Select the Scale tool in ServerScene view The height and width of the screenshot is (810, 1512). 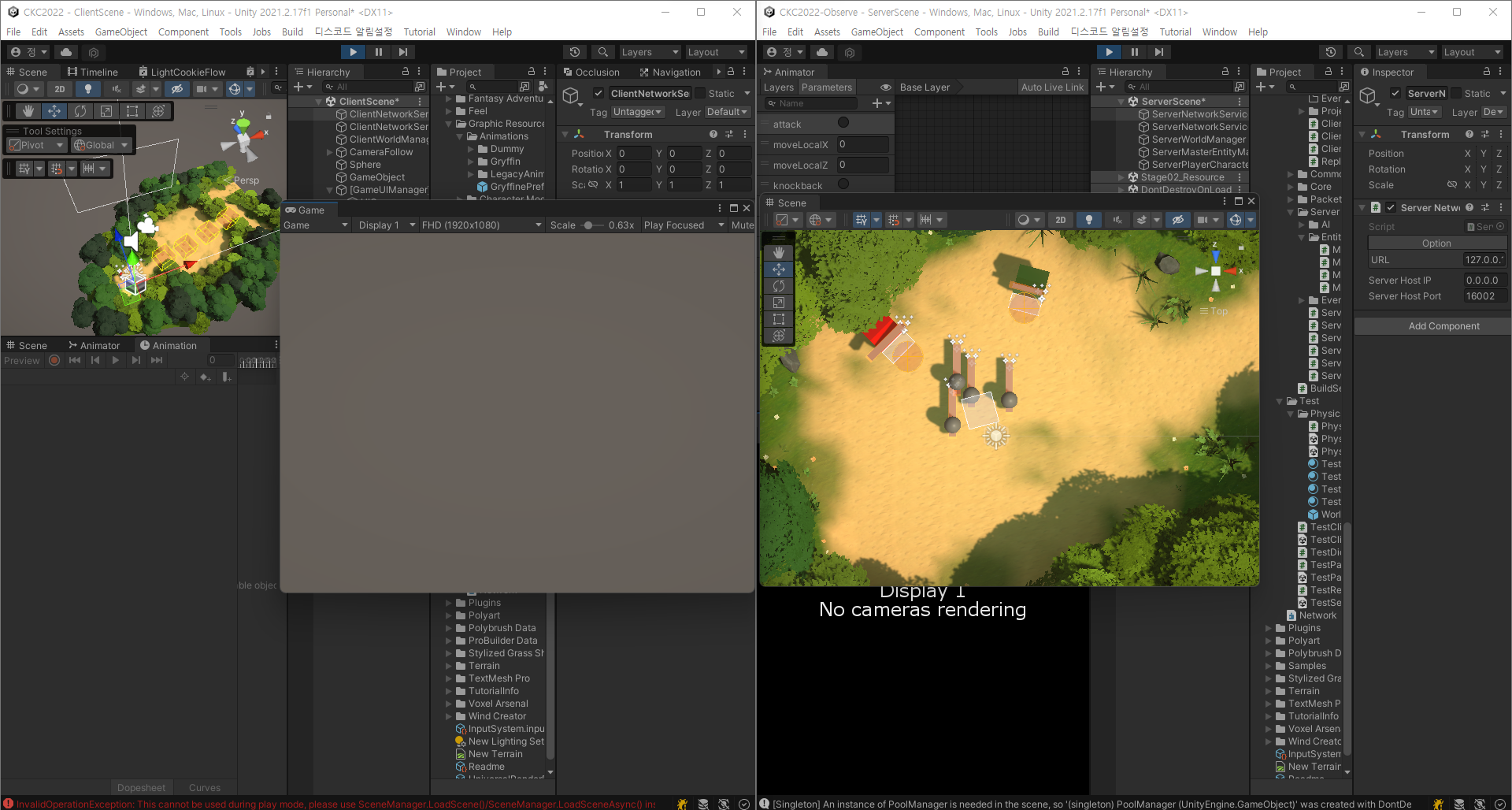[779, 303]
